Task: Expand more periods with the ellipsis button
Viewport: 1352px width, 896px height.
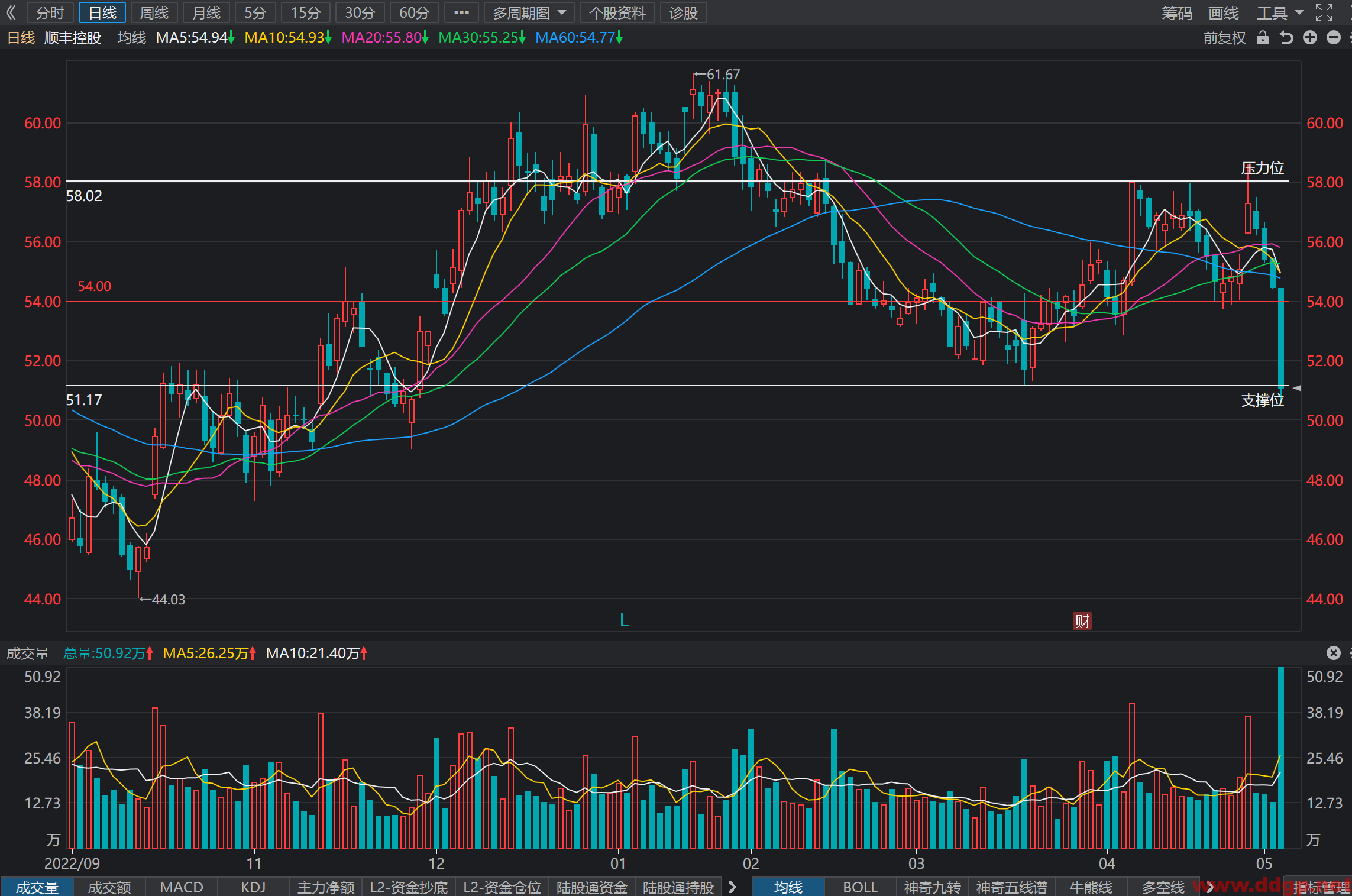Action: click(461, 12)
